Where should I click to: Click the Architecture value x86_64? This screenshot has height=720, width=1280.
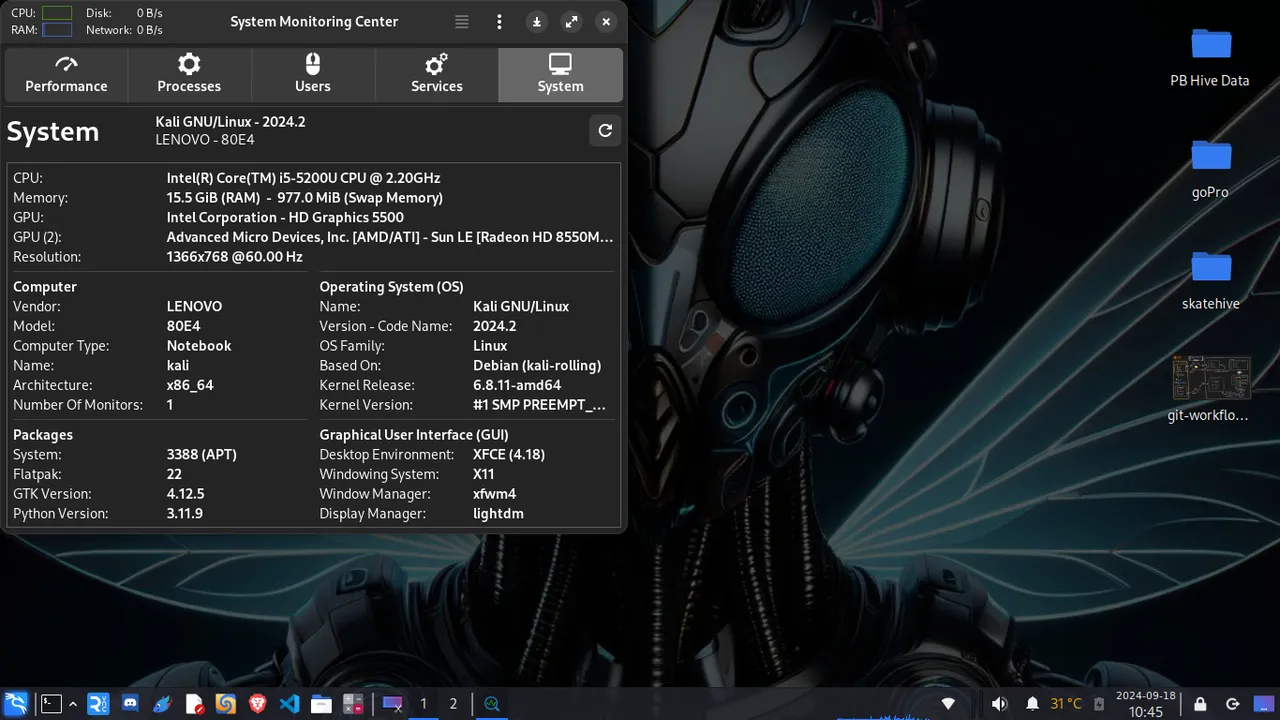[190, 385]
